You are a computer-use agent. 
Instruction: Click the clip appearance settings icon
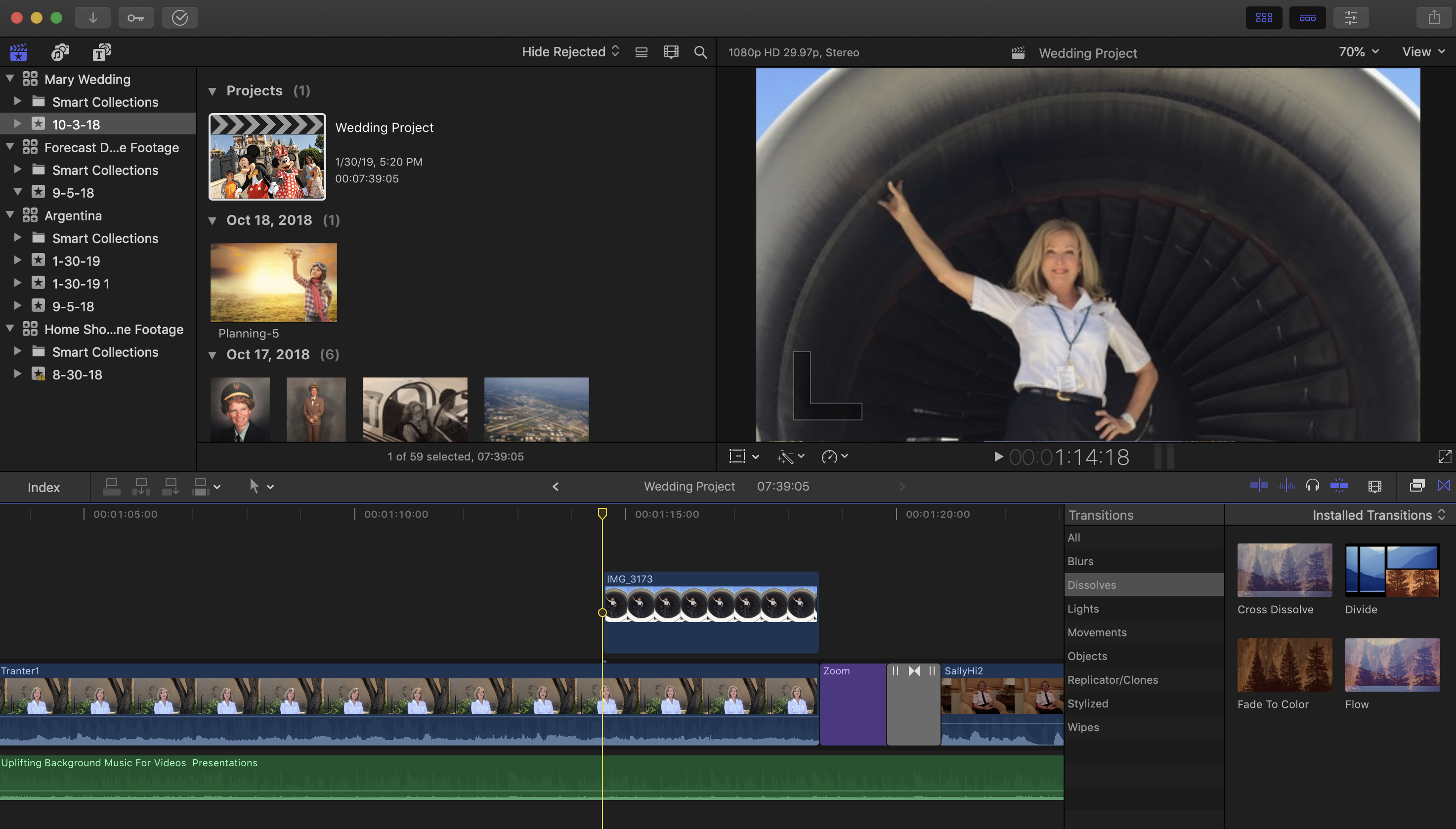[x=205, y=486]
